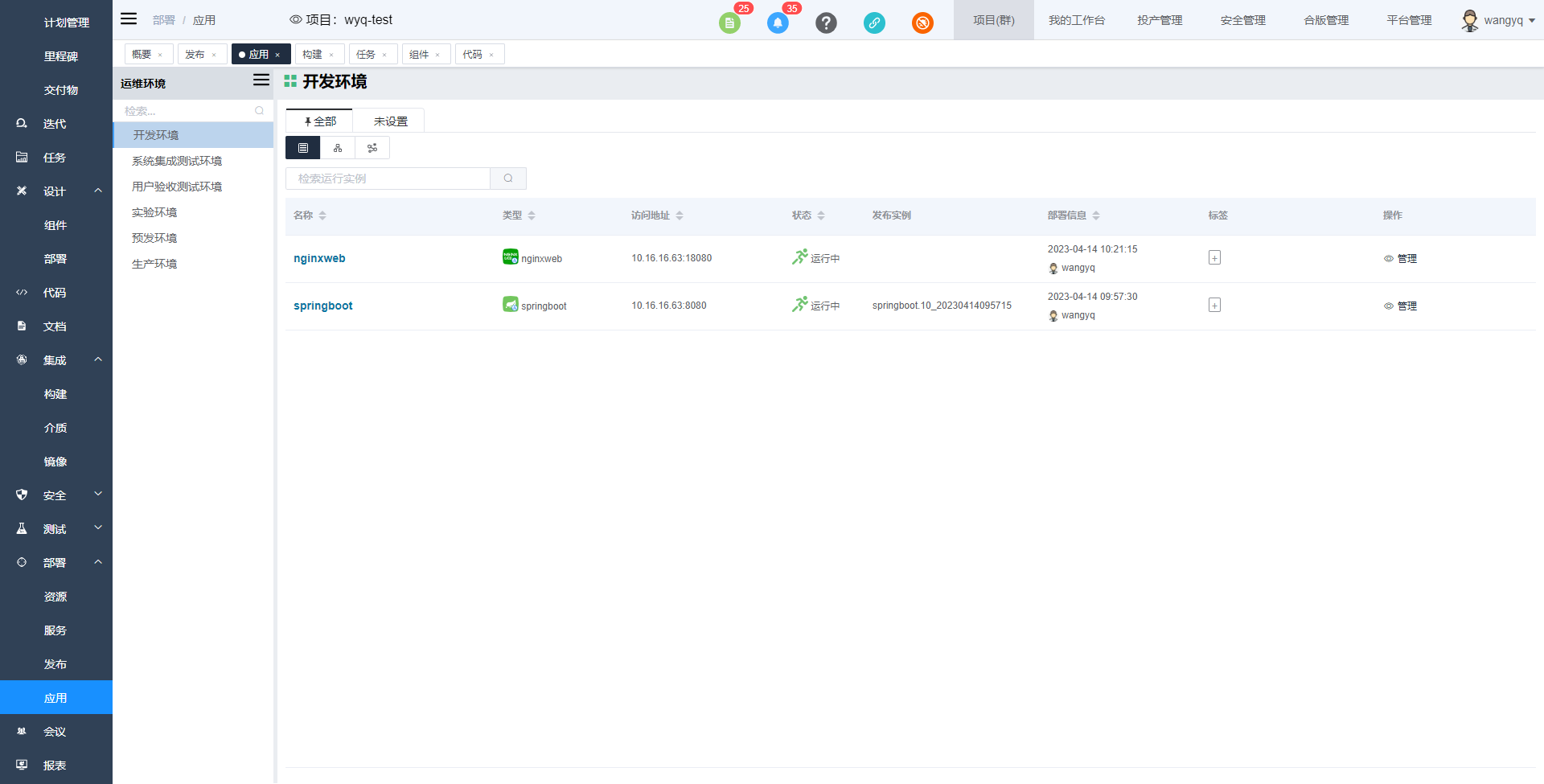The width and height of the screenshot is (1544, 784).
Task: Switch to the topology view of instances
Action: click(x=372, y=147)
